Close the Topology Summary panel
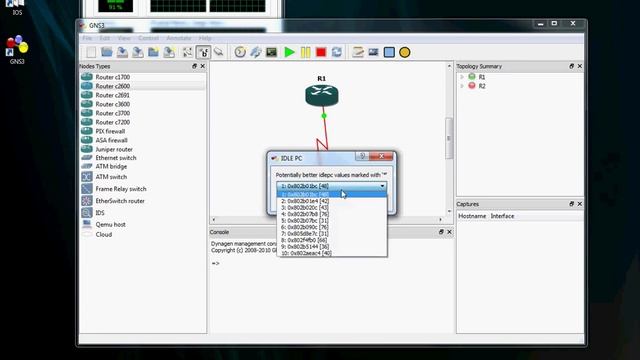The image size is (640, 360). pyautogui.click(x=580, y=66)
